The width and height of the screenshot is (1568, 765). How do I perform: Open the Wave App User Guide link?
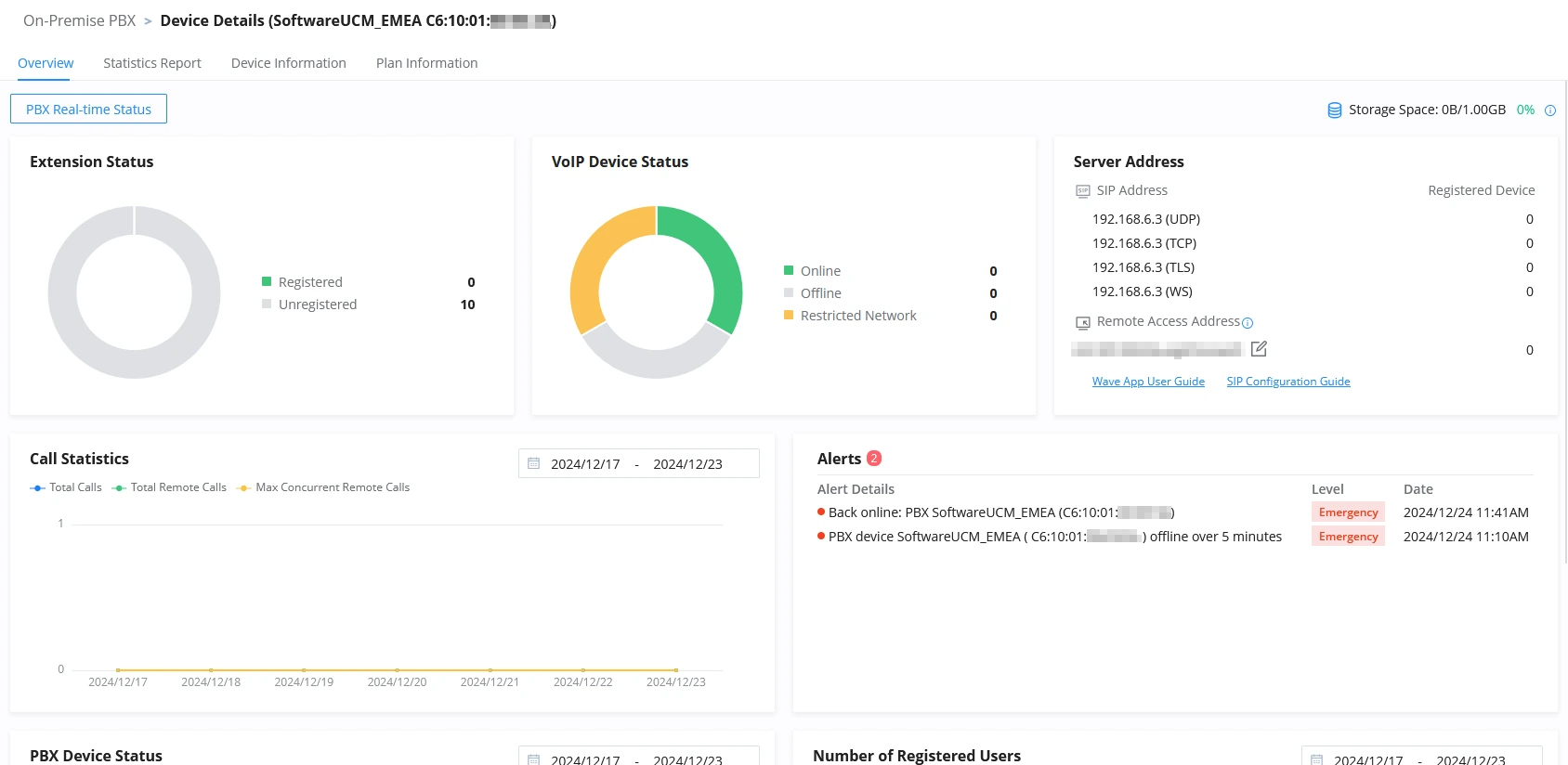pyautogui.click(x=1148, y=382)
